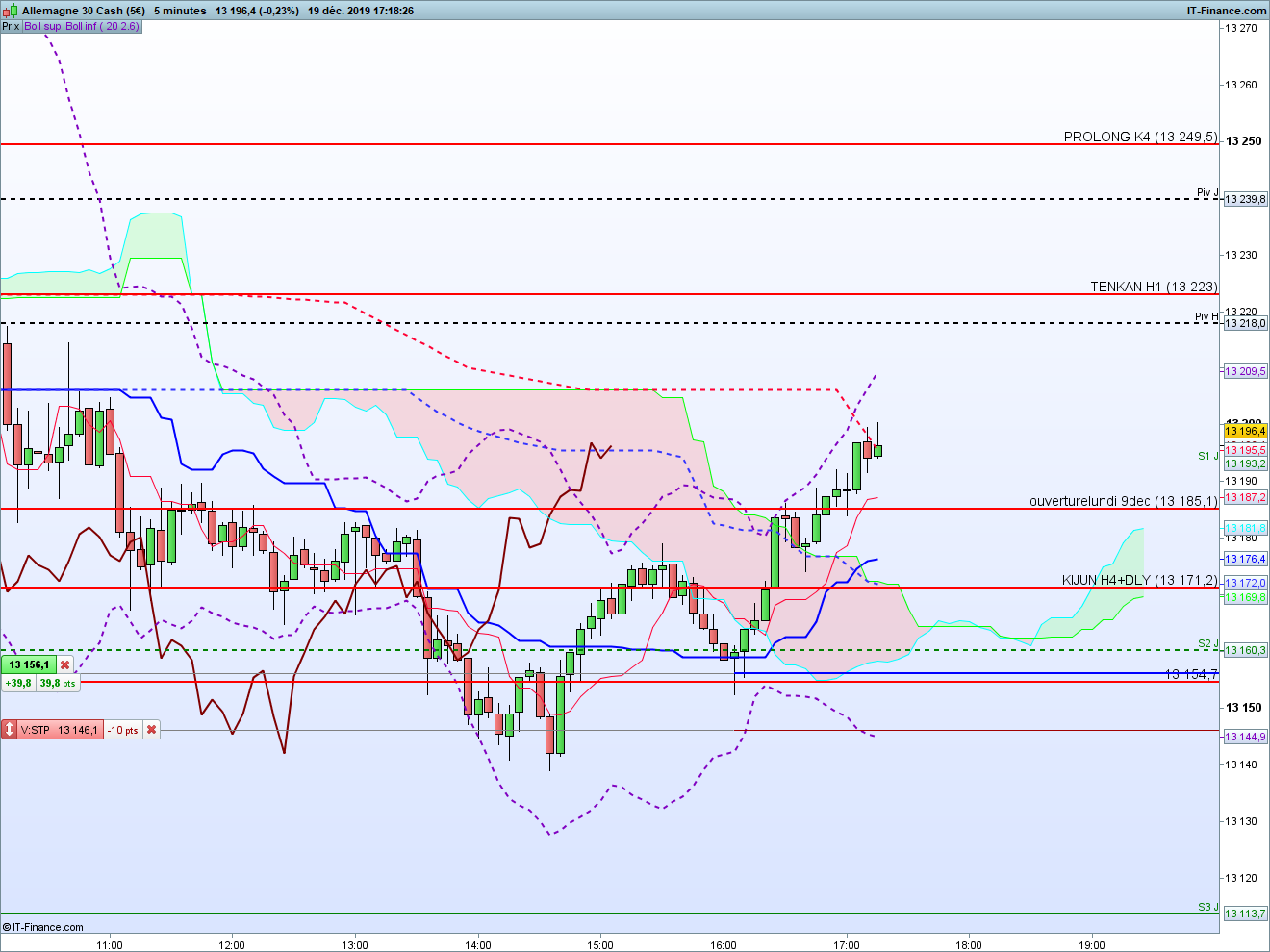Select the Boll sup indicator label
This screenshot has width=1270, height=952.
[42, 26]
